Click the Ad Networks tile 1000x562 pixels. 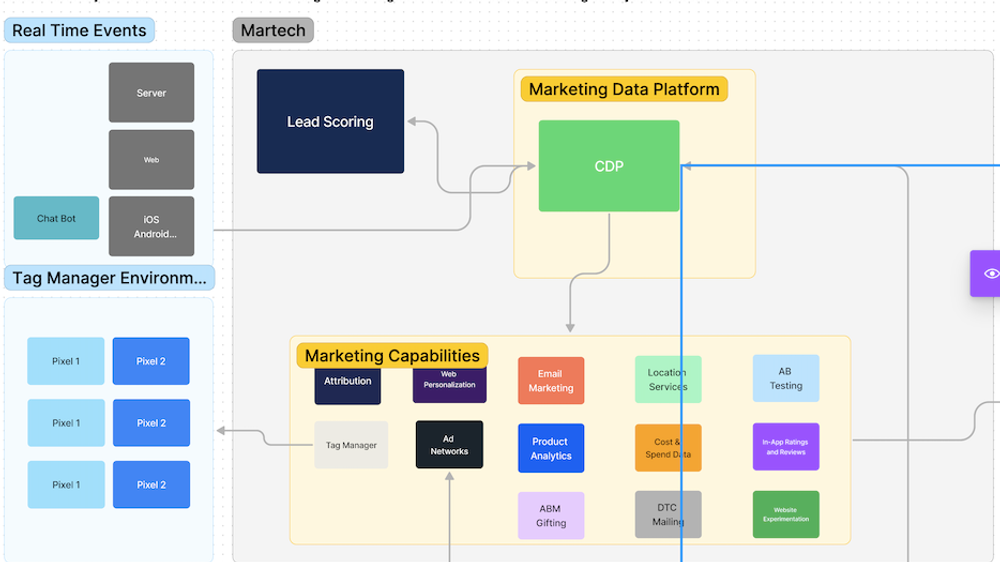(449, 445)
